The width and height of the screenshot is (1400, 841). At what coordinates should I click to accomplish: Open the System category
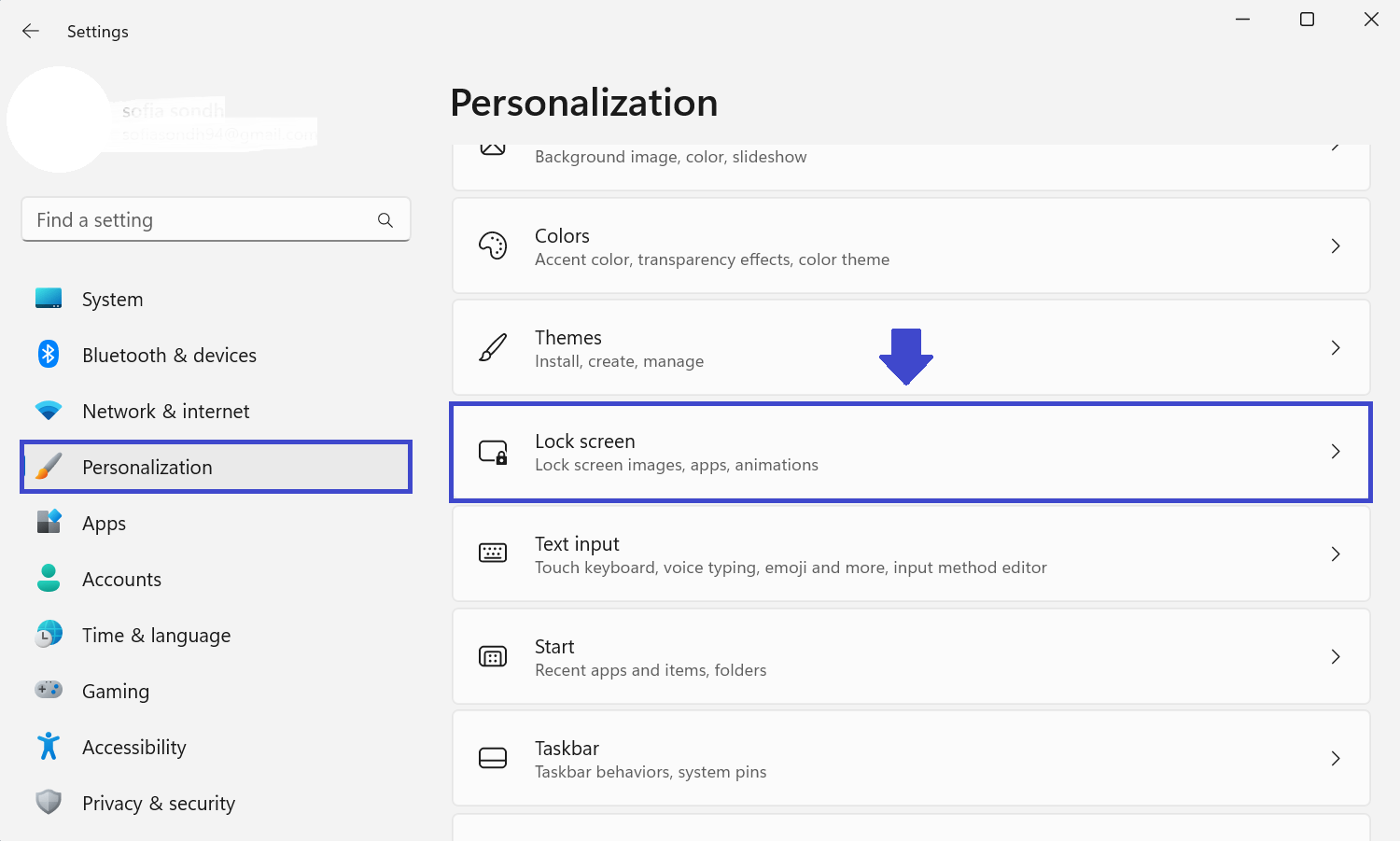(x=112, y=300)
